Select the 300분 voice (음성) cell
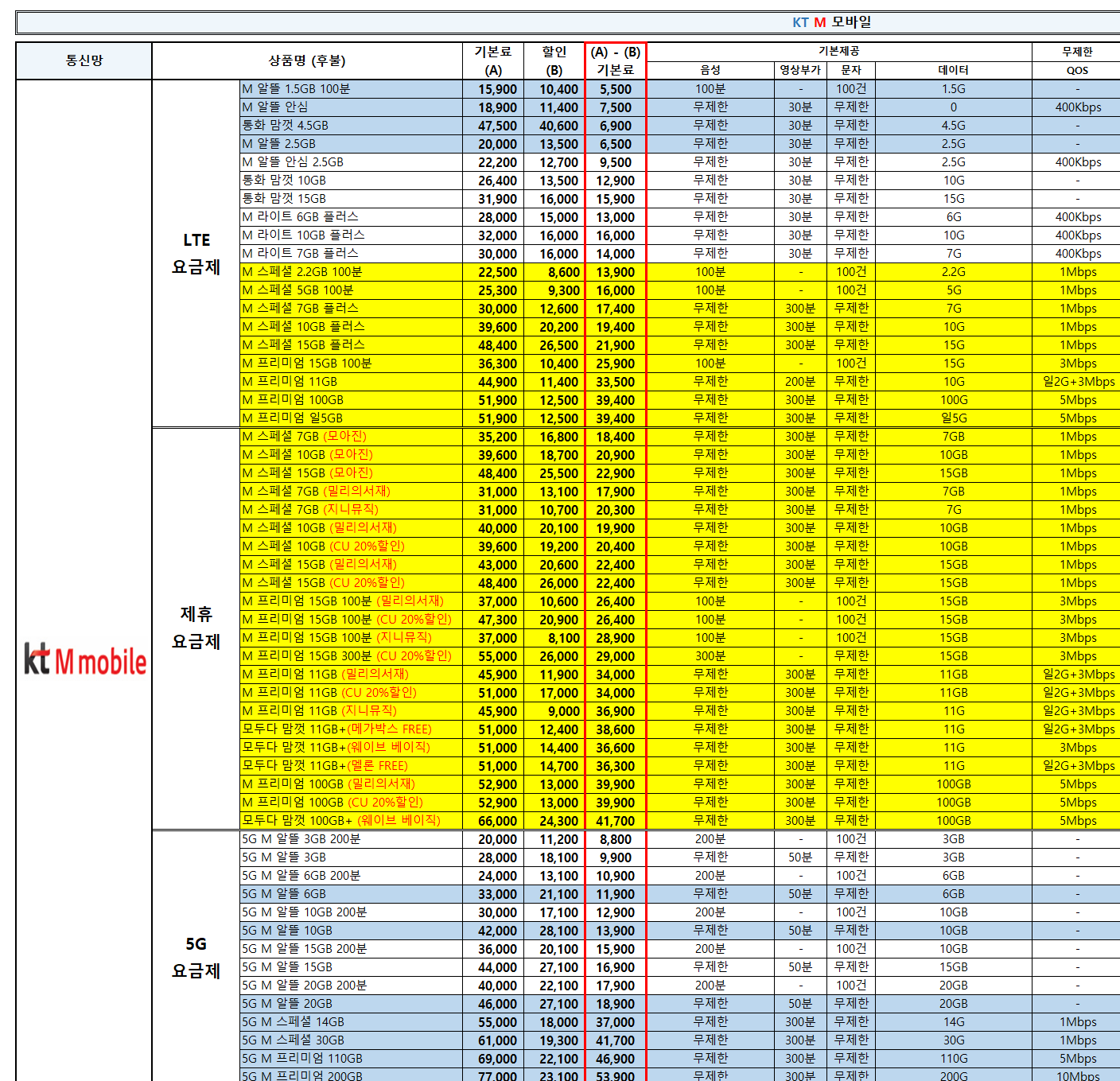 click(710, 656)
